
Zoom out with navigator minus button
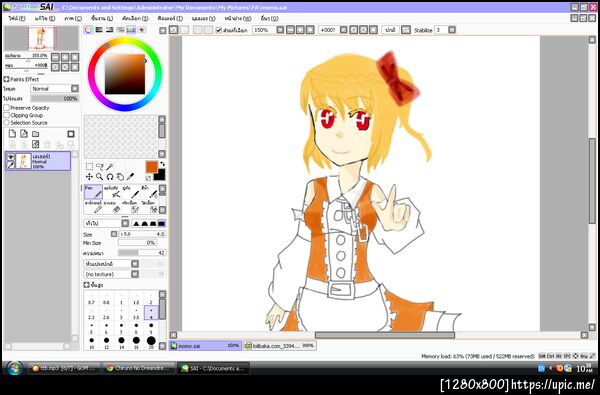55,57
